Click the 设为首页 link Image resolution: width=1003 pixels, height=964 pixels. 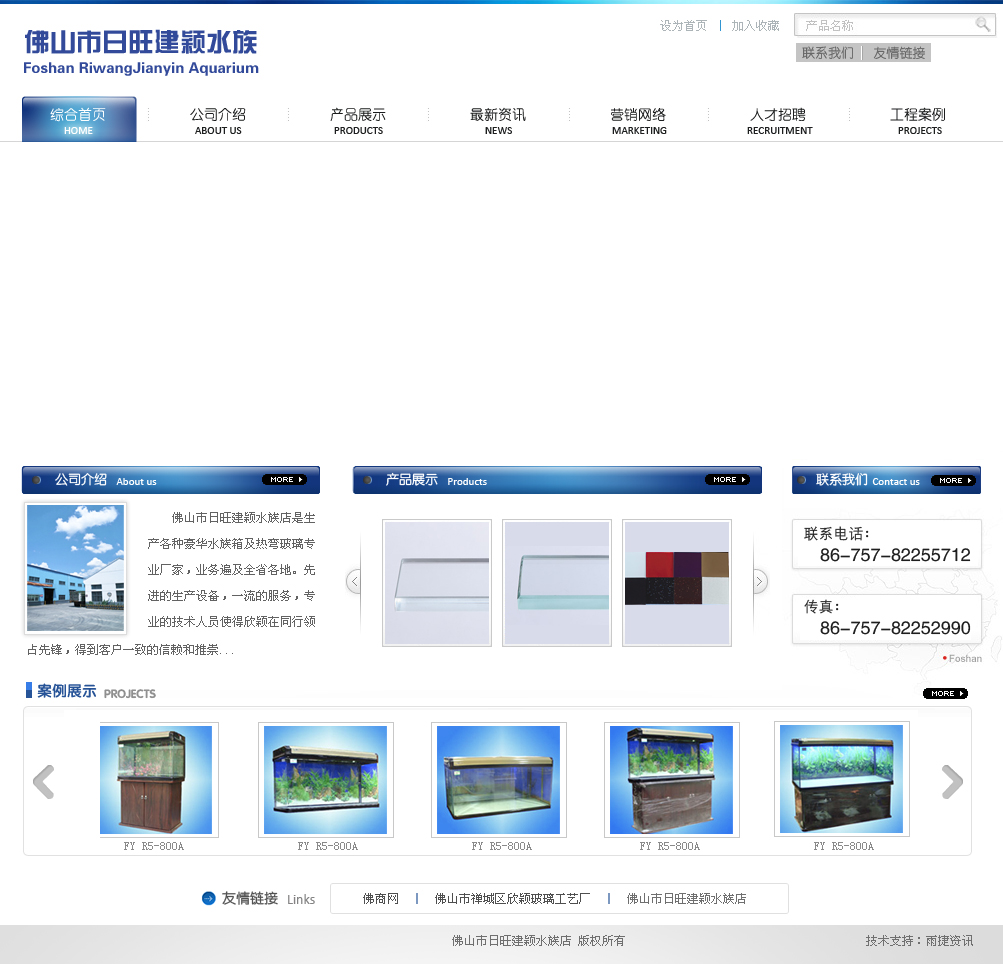tap(683, 26)
